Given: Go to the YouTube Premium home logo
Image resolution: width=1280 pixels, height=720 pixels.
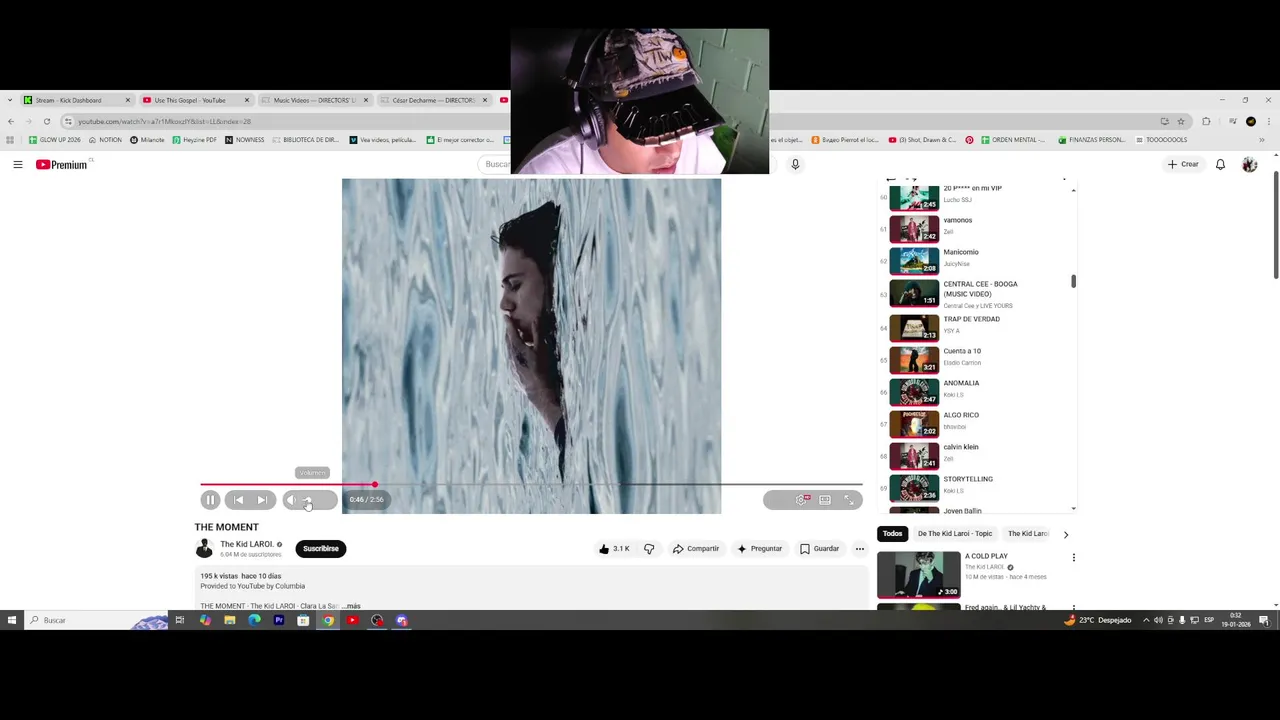Looking at the screenshot, I should tap(62, 164).
